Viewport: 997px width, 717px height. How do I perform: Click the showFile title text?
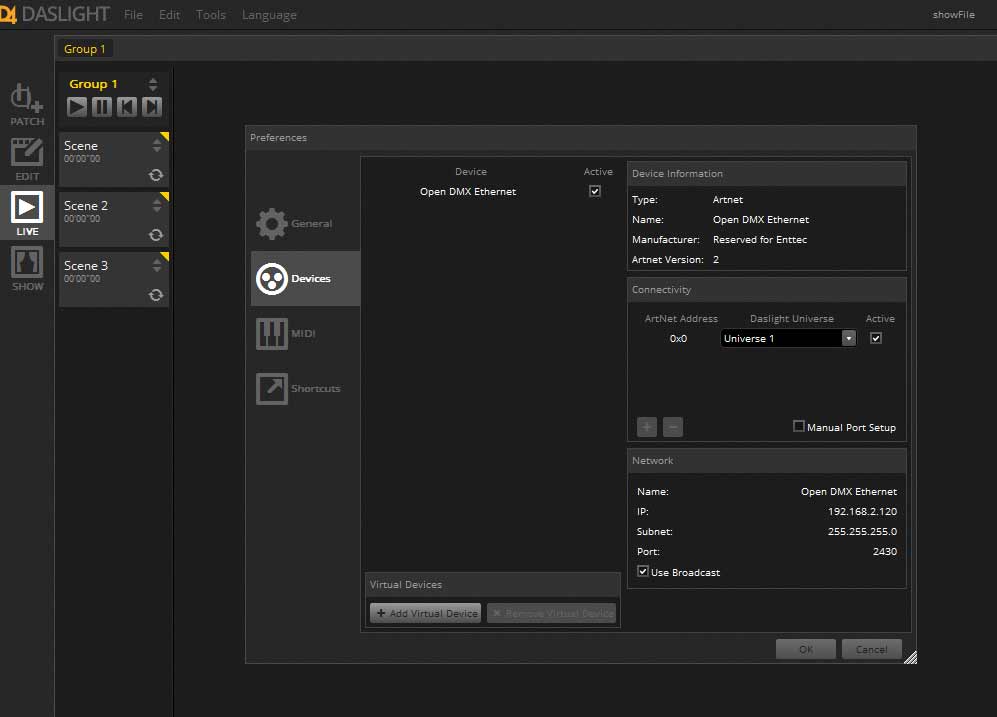coord(953,15)
